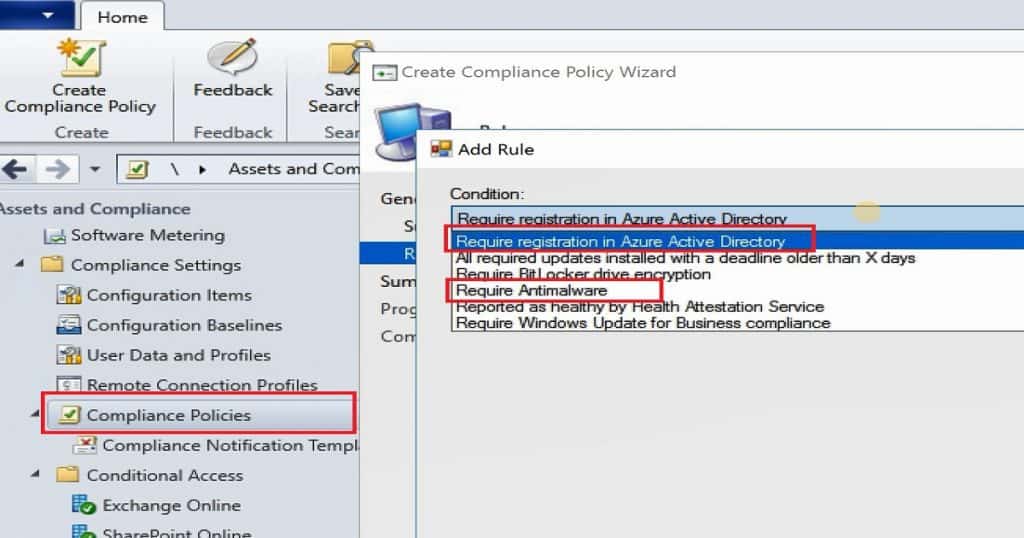Select the Progress step in wizard

(398, 309)
